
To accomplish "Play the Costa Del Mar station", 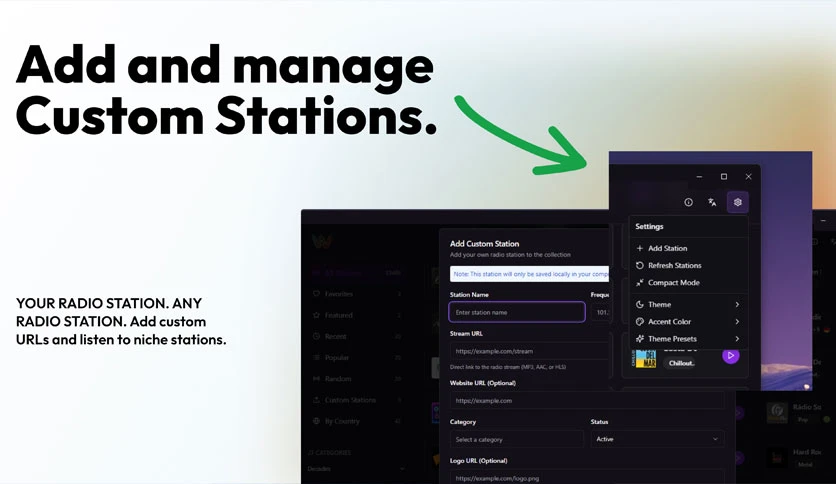I will click(730, 356).
